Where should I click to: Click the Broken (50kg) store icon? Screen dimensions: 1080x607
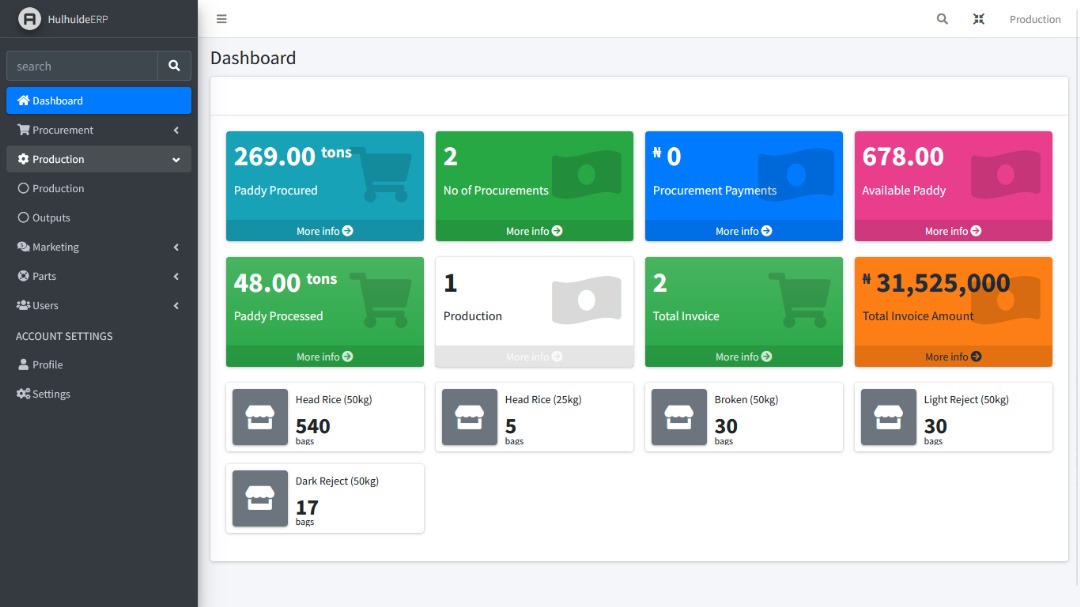(x=679, y=417)
